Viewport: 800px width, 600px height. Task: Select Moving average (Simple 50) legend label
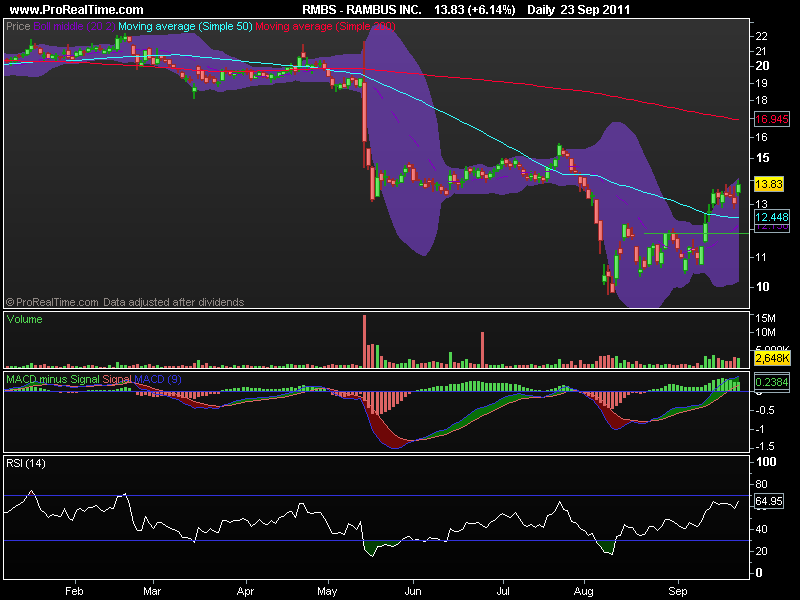point(185,26)
